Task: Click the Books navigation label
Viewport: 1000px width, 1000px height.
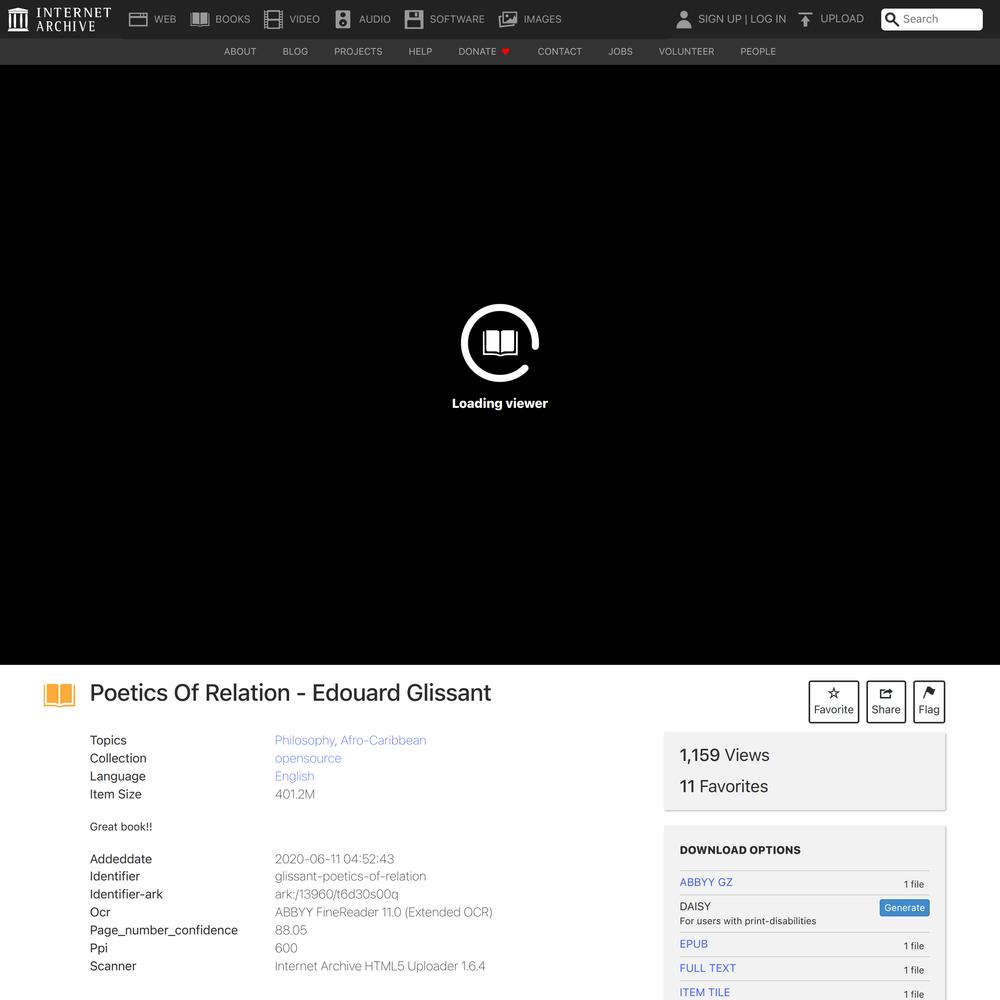Action: point(233,19)
